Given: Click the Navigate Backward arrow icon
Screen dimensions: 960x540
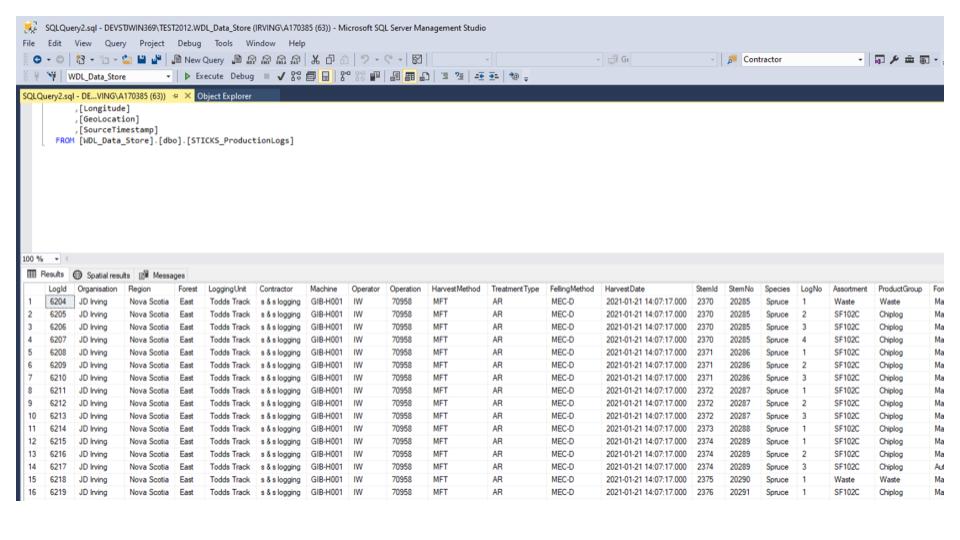Looking at the screenshot, I should pos(37,59).
